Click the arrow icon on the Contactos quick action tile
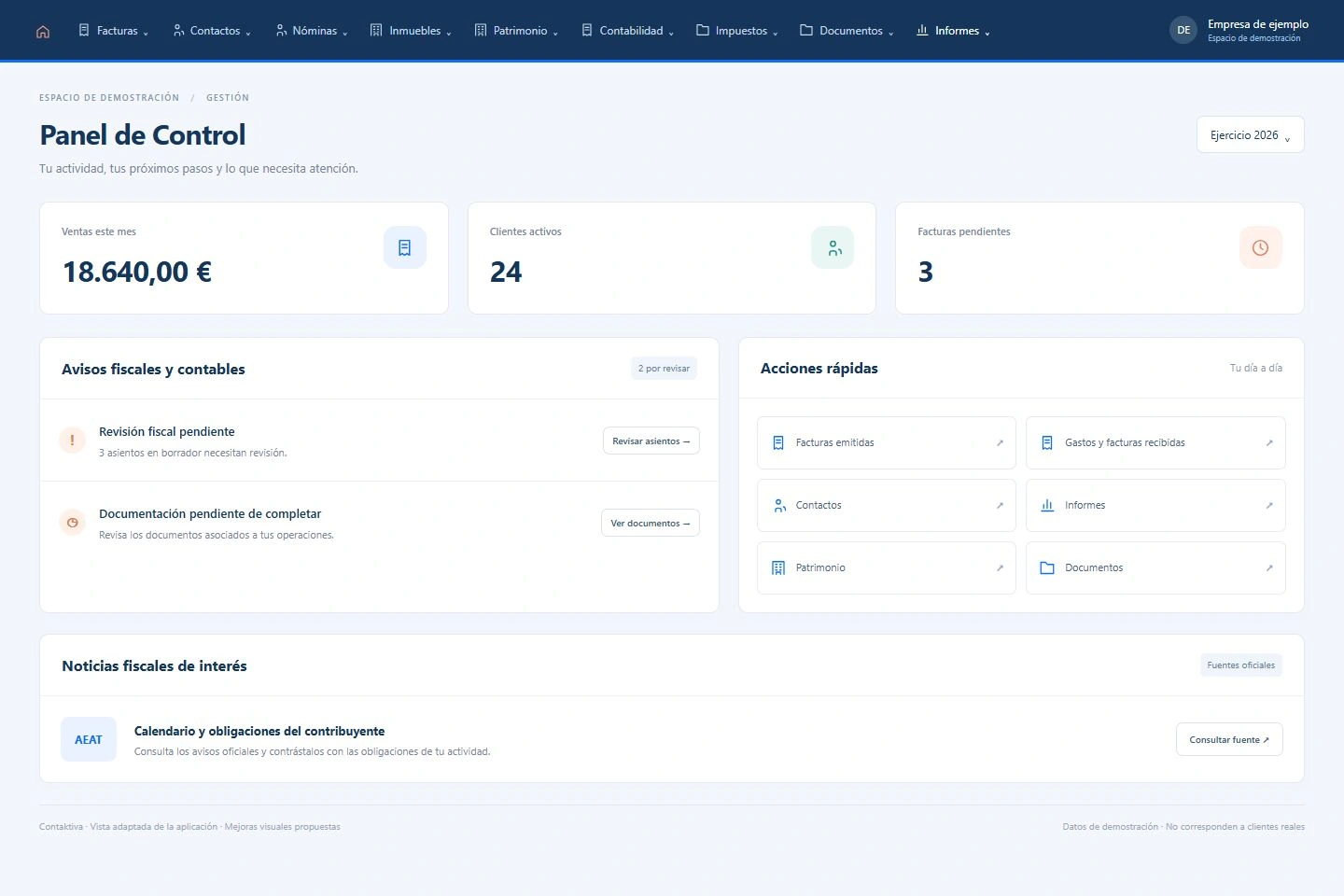Image resolution: width=1344 pixels, height=896 pixels. 1000,505
